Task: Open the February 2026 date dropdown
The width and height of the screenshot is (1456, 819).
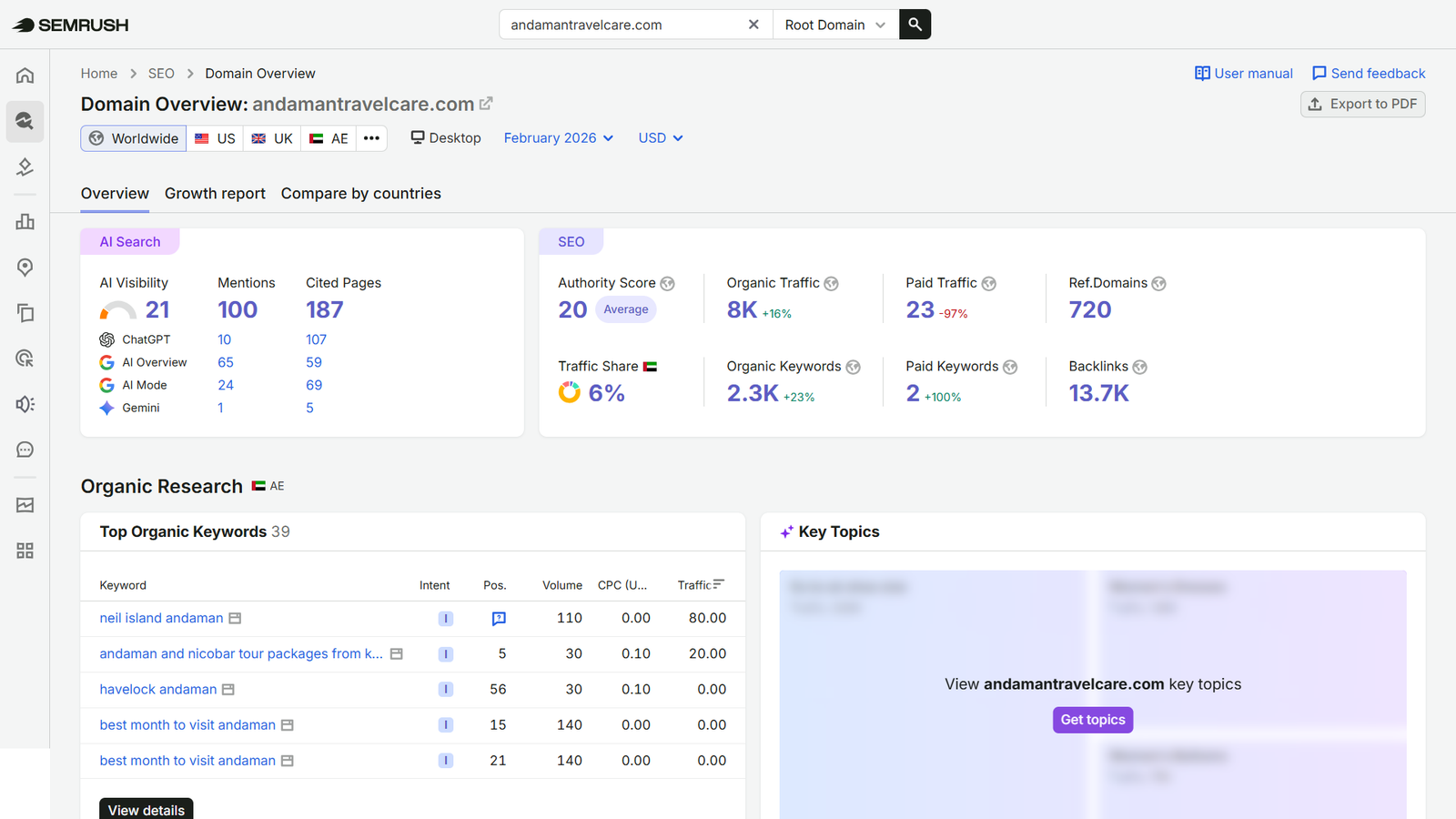Action: coord(559,138)
